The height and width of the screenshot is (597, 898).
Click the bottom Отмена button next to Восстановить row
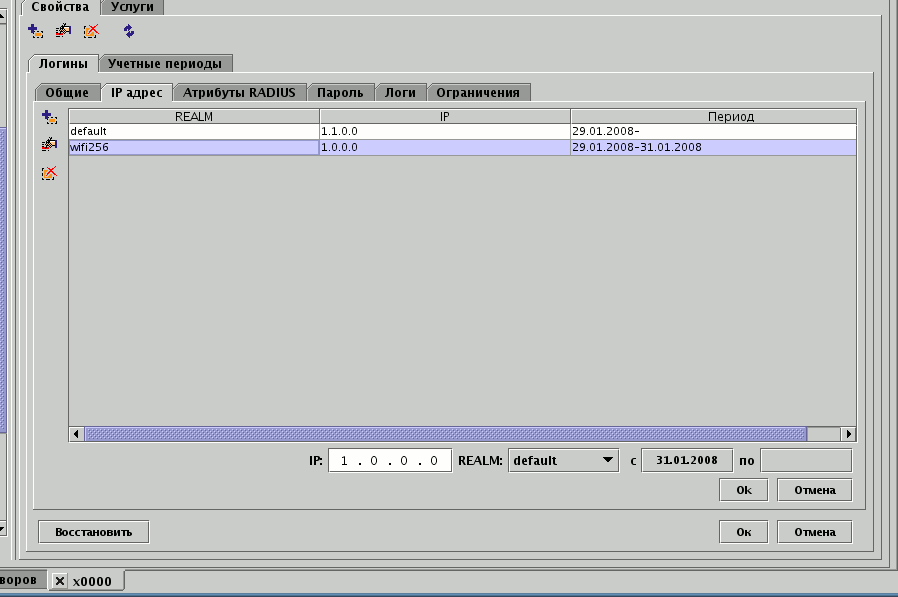(814, 532)
